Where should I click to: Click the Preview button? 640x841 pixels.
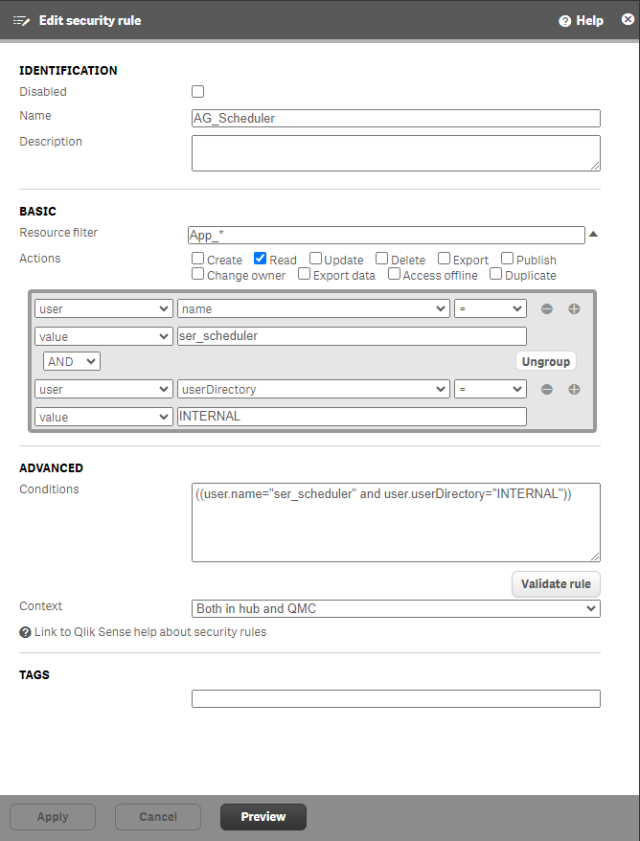263,817
